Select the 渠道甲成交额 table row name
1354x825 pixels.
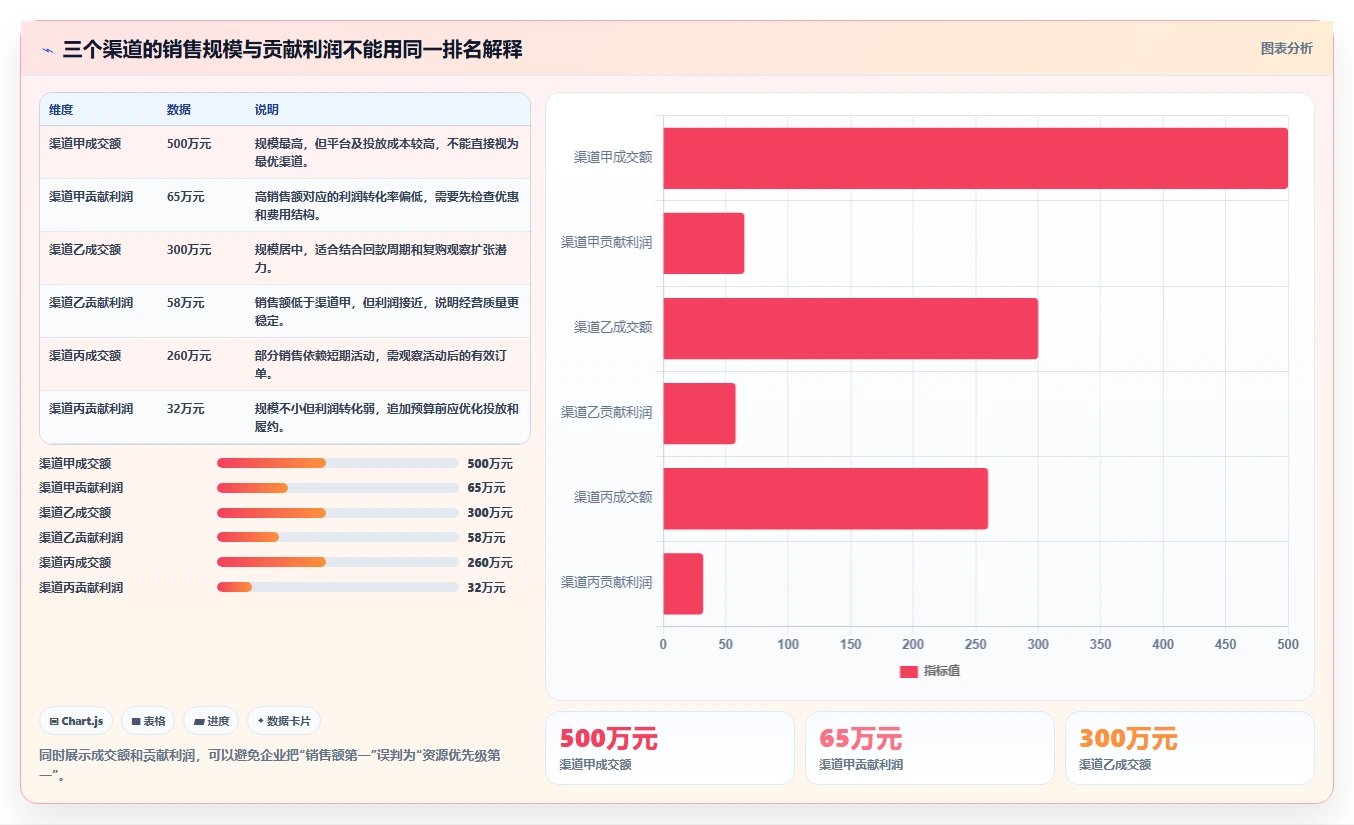(x=85, y=144)
